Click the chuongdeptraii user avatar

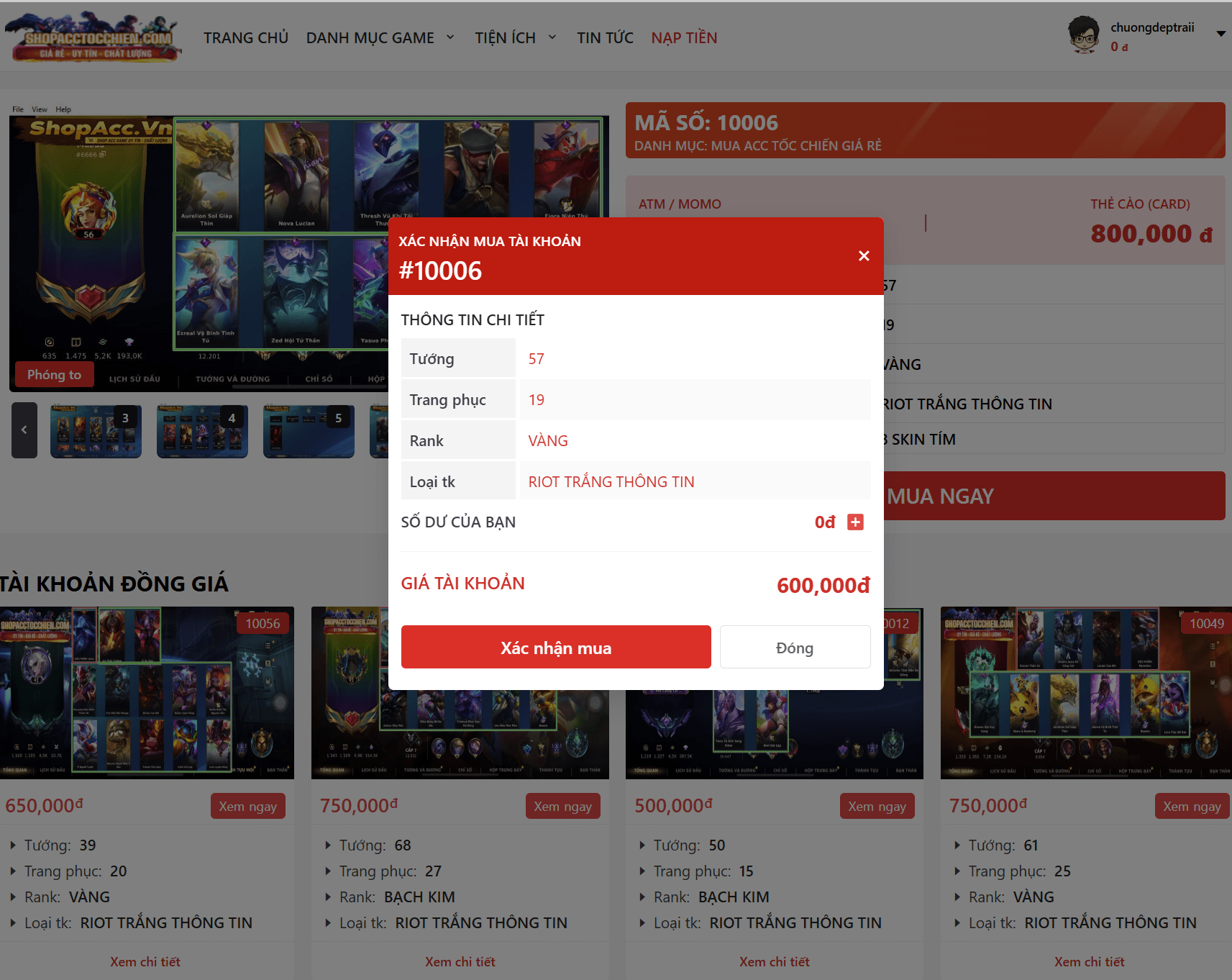coord(1084,35)
